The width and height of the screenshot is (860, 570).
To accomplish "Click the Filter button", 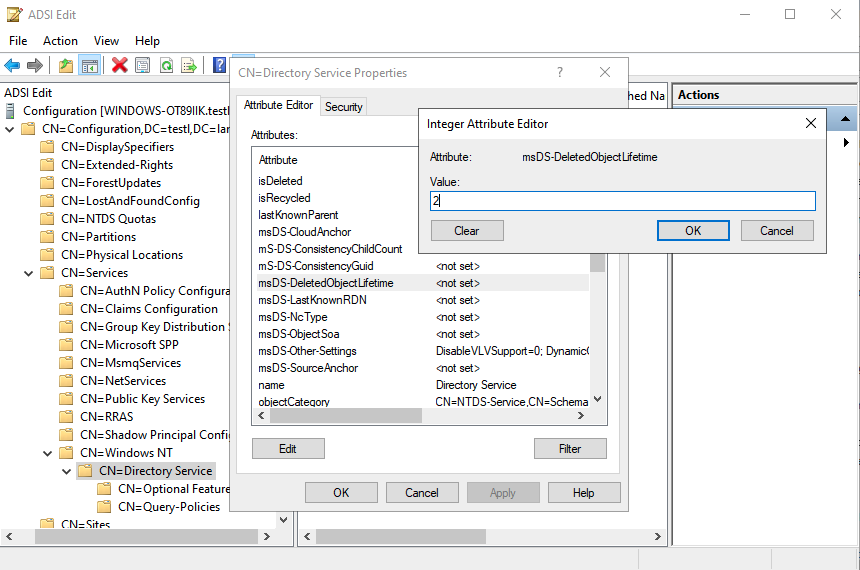I will [x=570, y=449].
